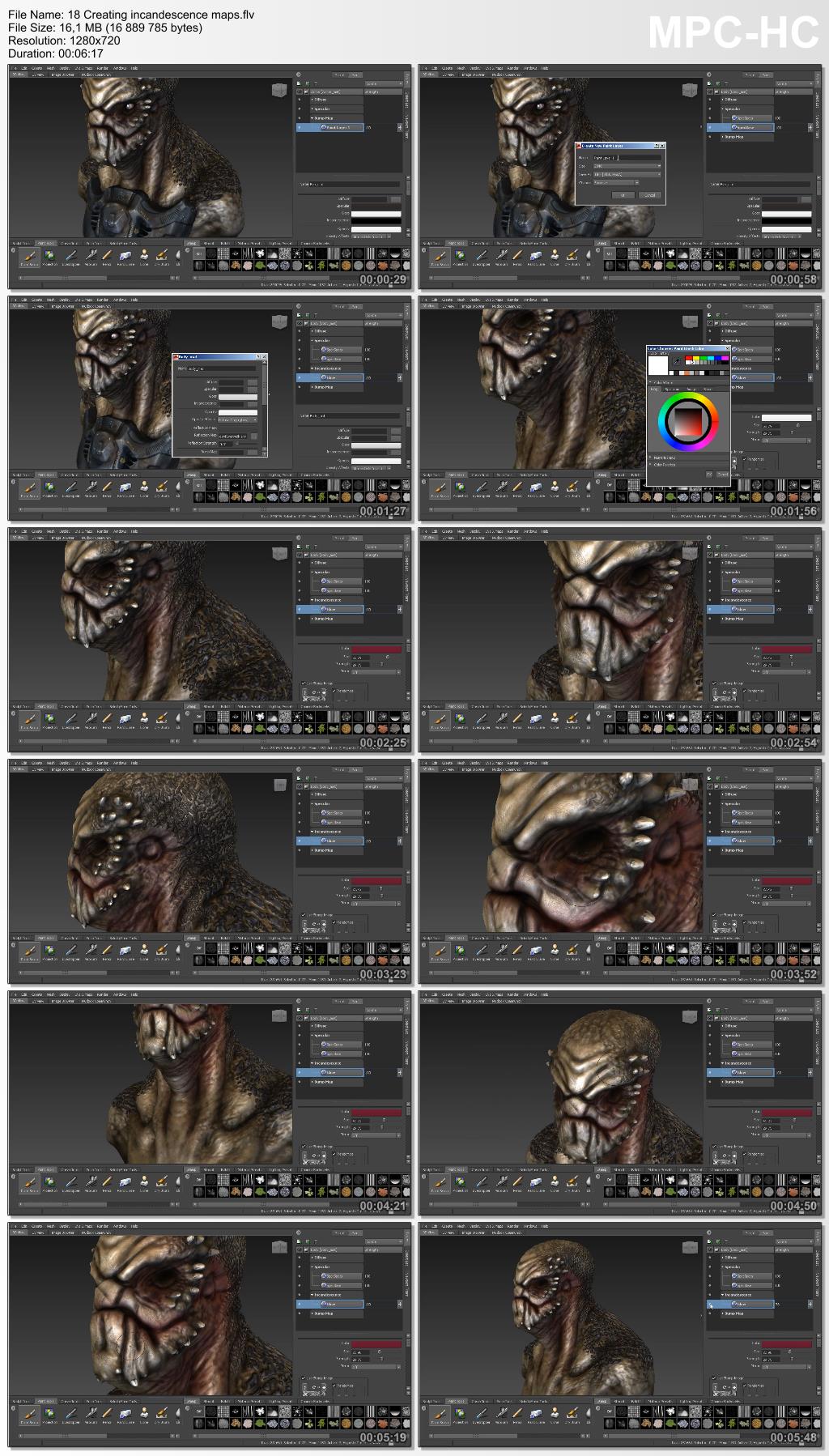Select Airbrush tool in 00:00:29 frame
This screenshot has width=829, height=1456.
tap(91, 256)
